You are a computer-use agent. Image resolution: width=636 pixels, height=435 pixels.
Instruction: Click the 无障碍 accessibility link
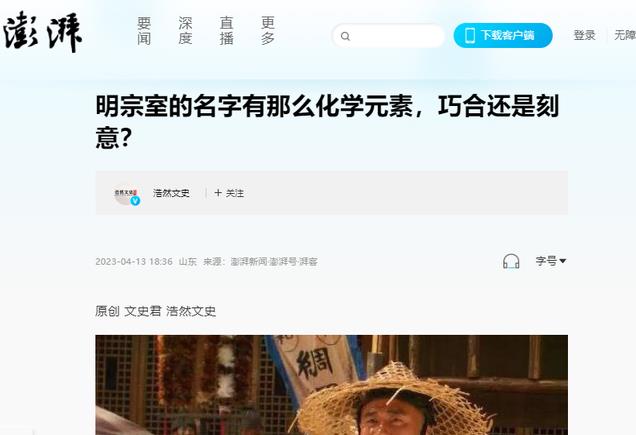(x=625, y=35)
